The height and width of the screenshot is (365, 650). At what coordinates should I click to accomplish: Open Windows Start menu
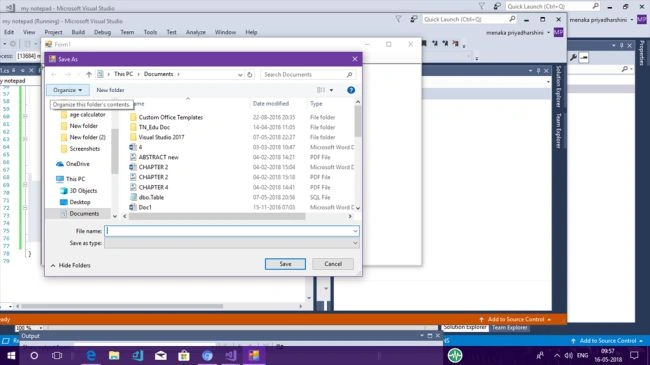tap(11, 355)
